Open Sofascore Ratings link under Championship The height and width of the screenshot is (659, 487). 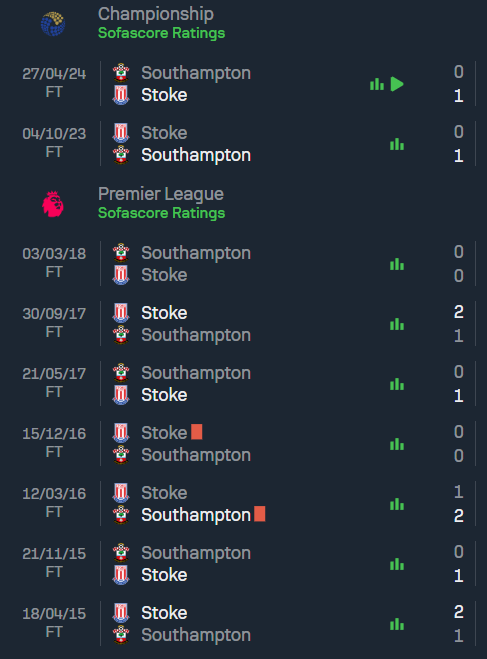click(x=161, y=33)
